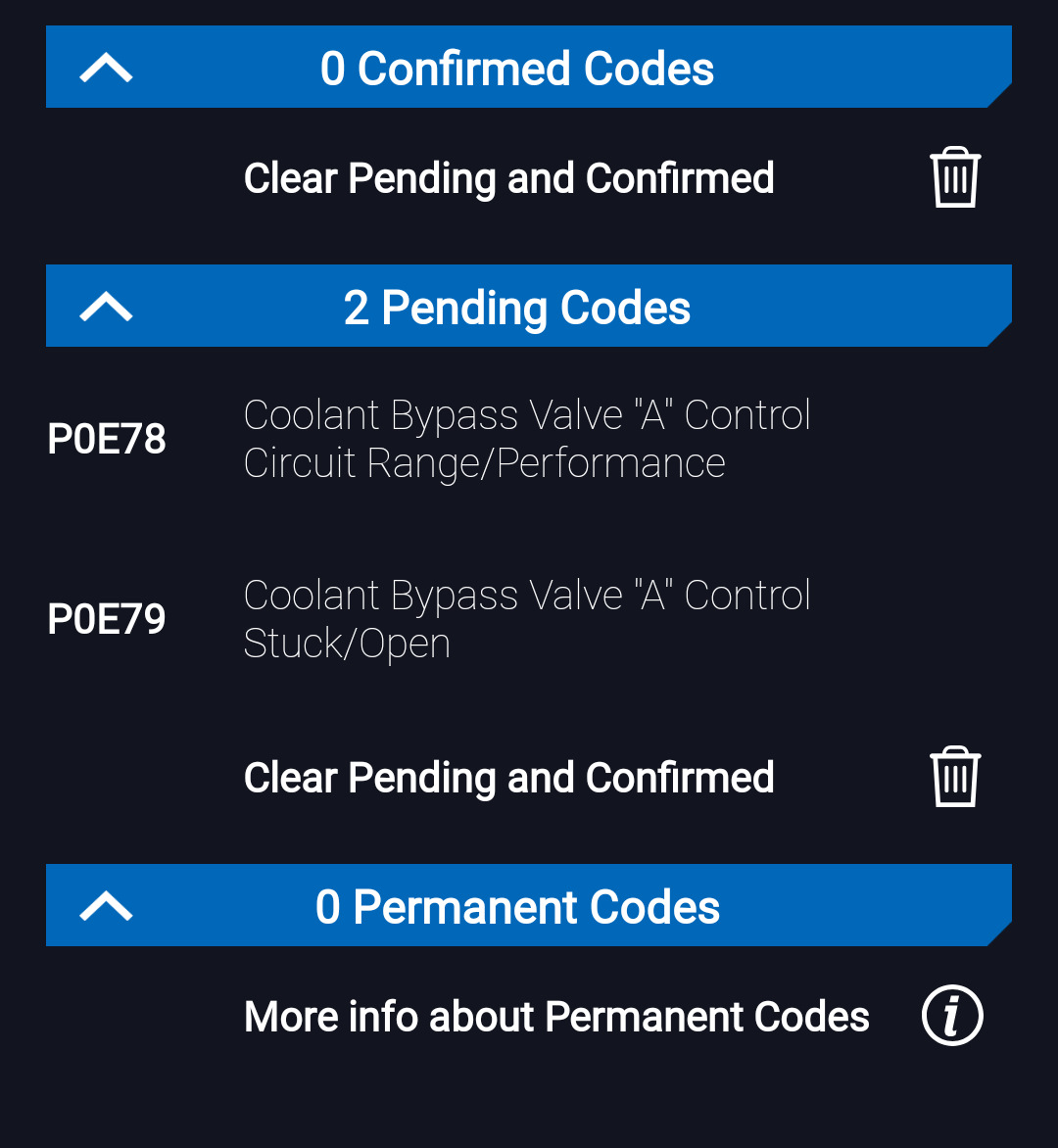Tap the "Circuit Range/Performance" description text
The width and height of the screenshot is (1058, 1148).
pos(484,463)
